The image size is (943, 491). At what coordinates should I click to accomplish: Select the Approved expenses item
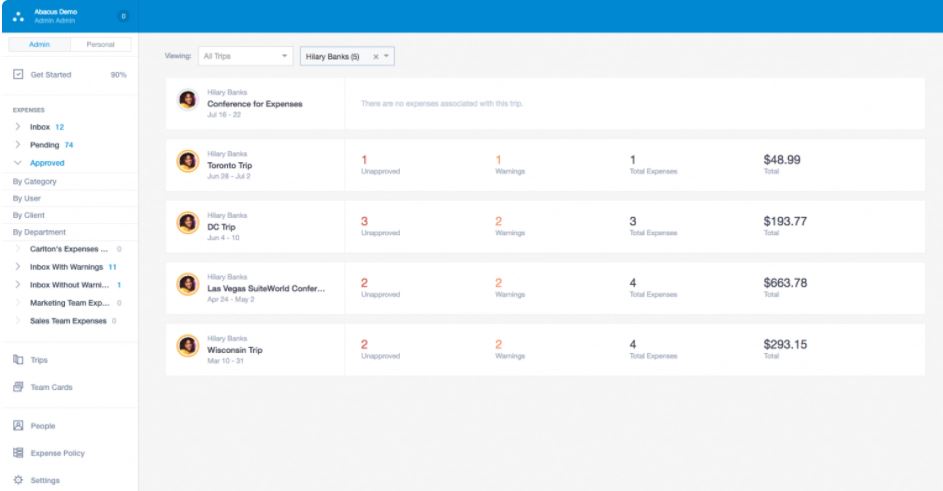point(47,163)
